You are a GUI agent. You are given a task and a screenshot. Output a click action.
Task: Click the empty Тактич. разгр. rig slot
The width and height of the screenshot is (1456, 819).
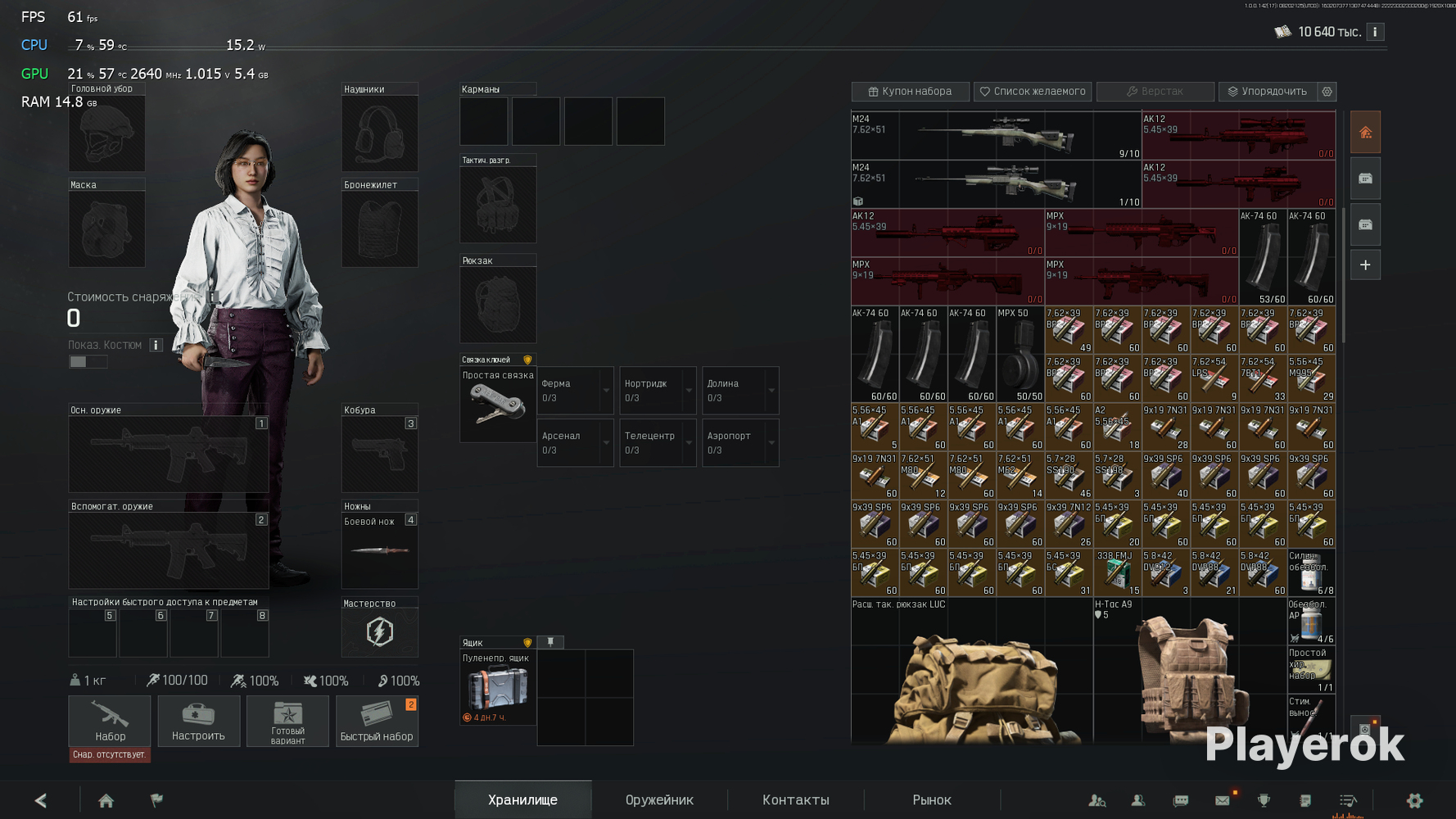tap(498, 205)
